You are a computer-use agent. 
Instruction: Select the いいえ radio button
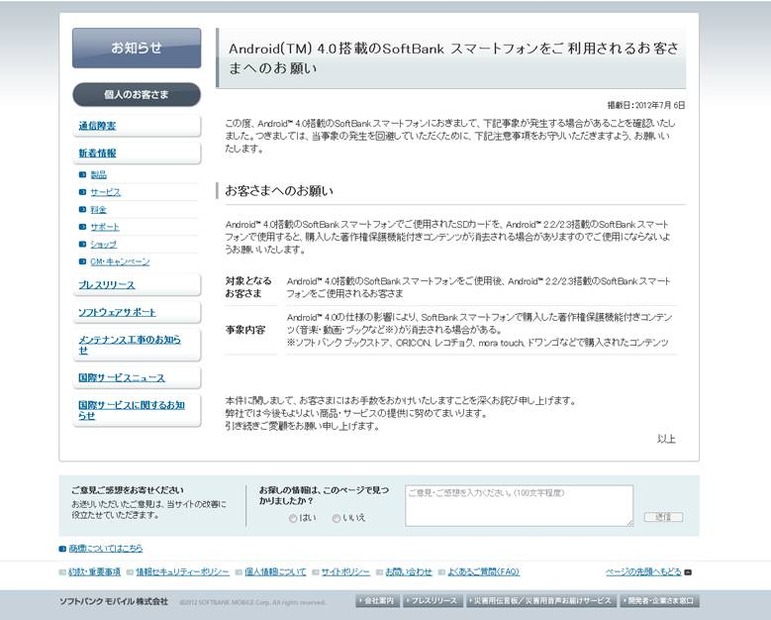coord(336,518)
